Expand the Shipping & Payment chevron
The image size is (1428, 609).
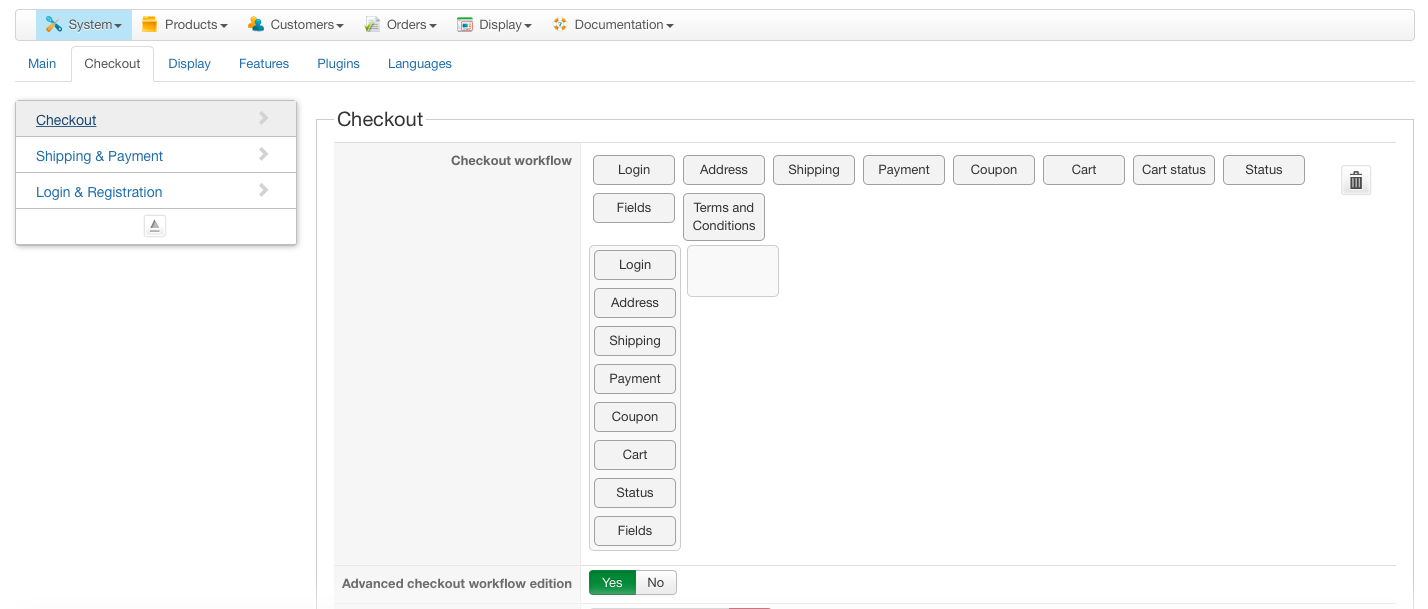point(264,154)
